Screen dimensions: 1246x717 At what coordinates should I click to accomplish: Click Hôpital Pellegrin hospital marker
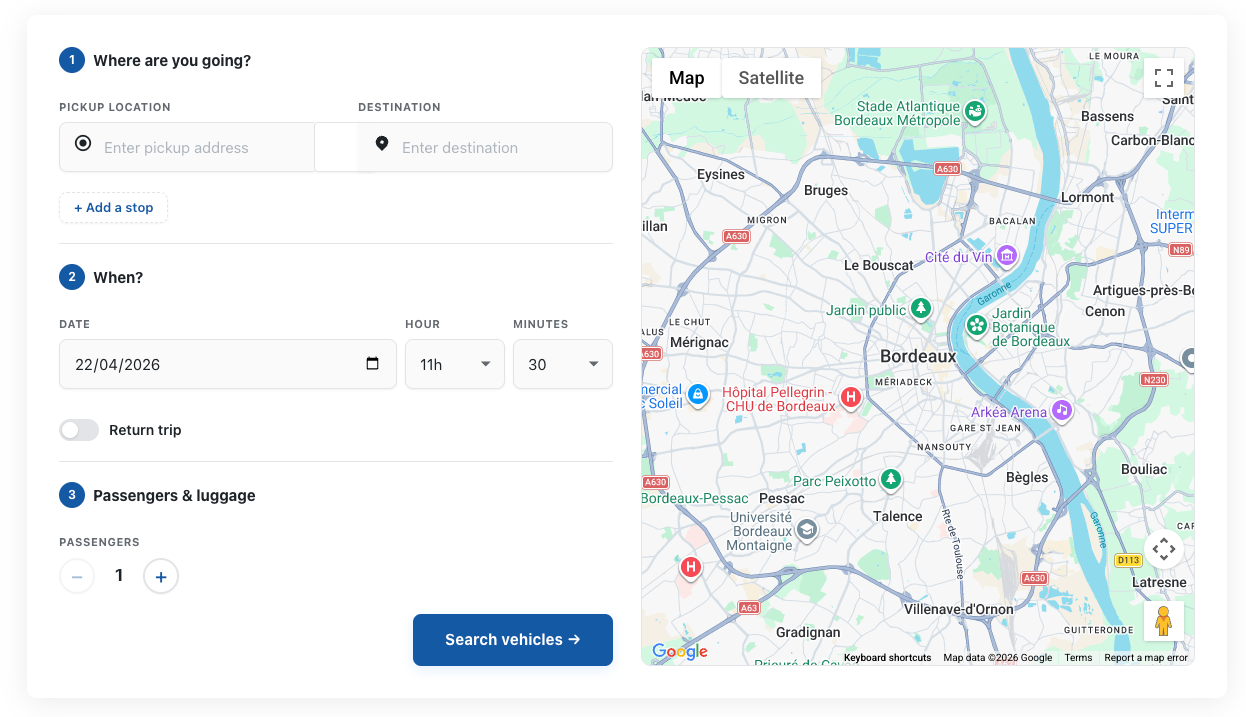tap(850, 398)
